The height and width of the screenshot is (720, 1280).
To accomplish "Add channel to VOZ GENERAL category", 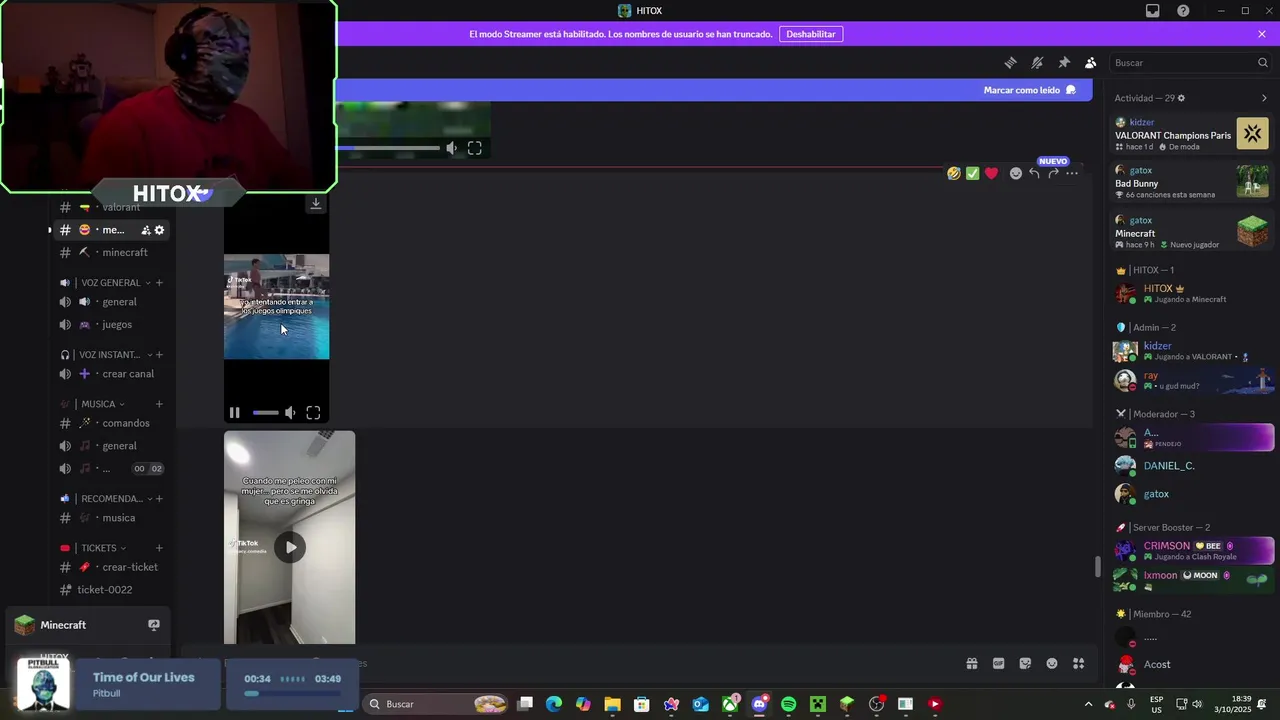I will point(159,282).
